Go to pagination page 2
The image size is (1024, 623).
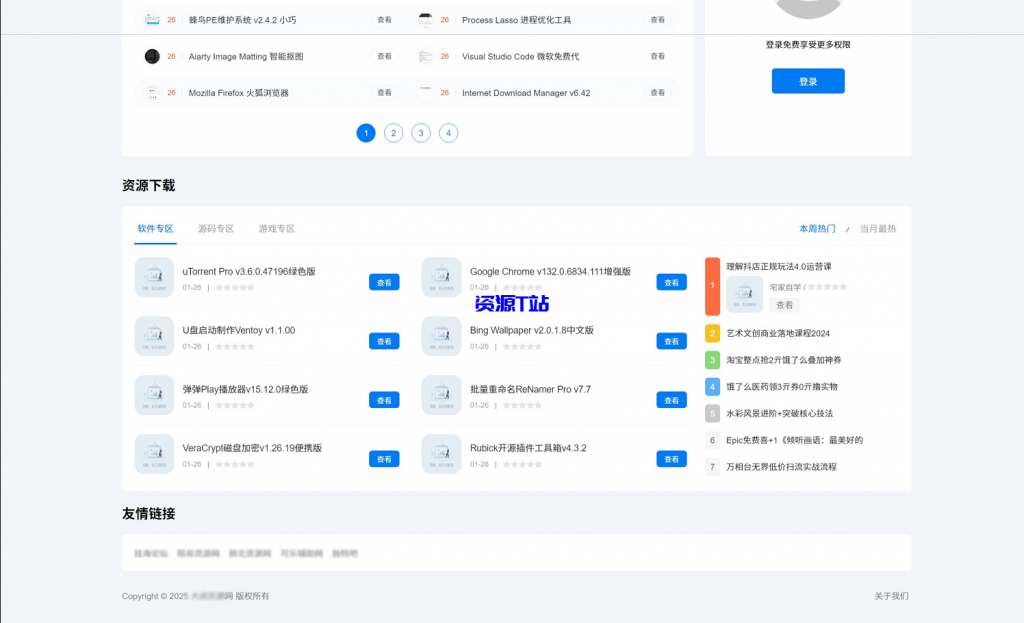393,132
